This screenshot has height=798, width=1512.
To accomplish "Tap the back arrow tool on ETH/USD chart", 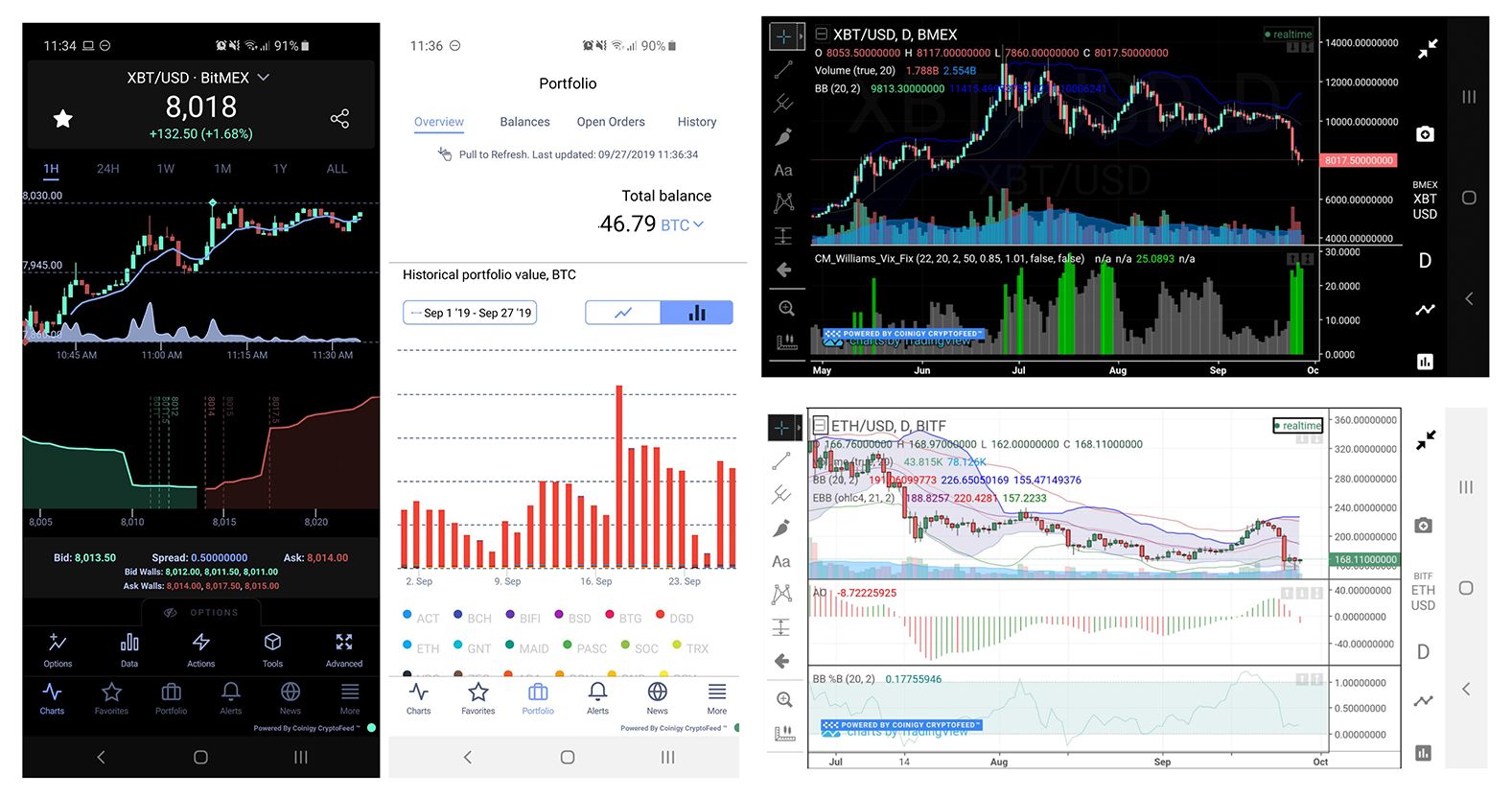I will [782, 661].
